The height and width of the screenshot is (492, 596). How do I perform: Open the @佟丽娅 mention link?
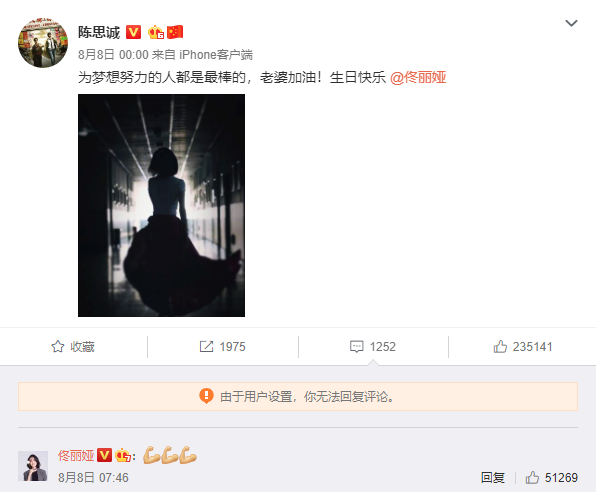[x=418, y=78]
